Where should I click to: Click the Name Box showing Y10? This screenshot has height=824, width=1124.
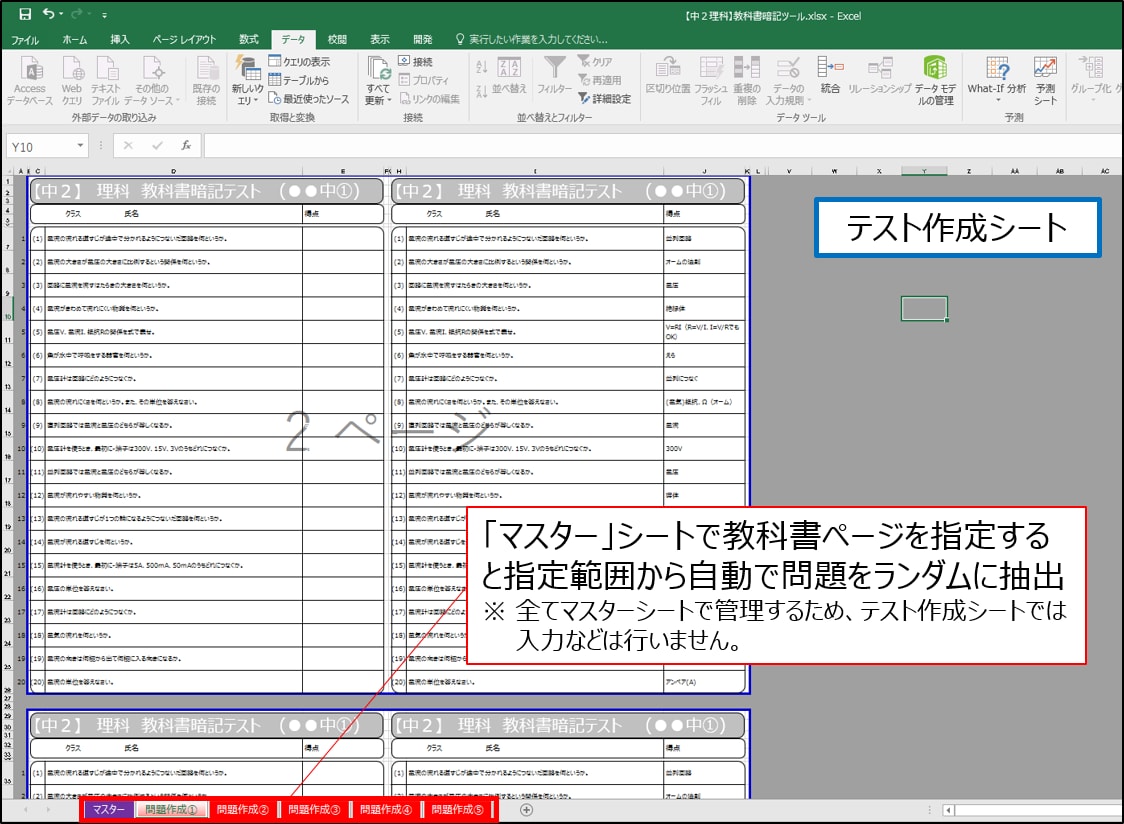39,146
